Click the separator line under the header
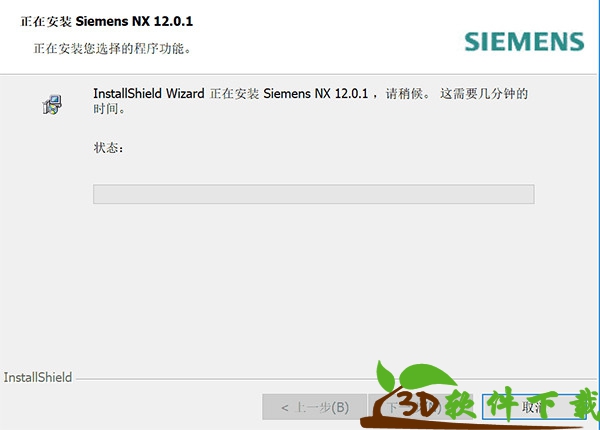 [298, 74]
